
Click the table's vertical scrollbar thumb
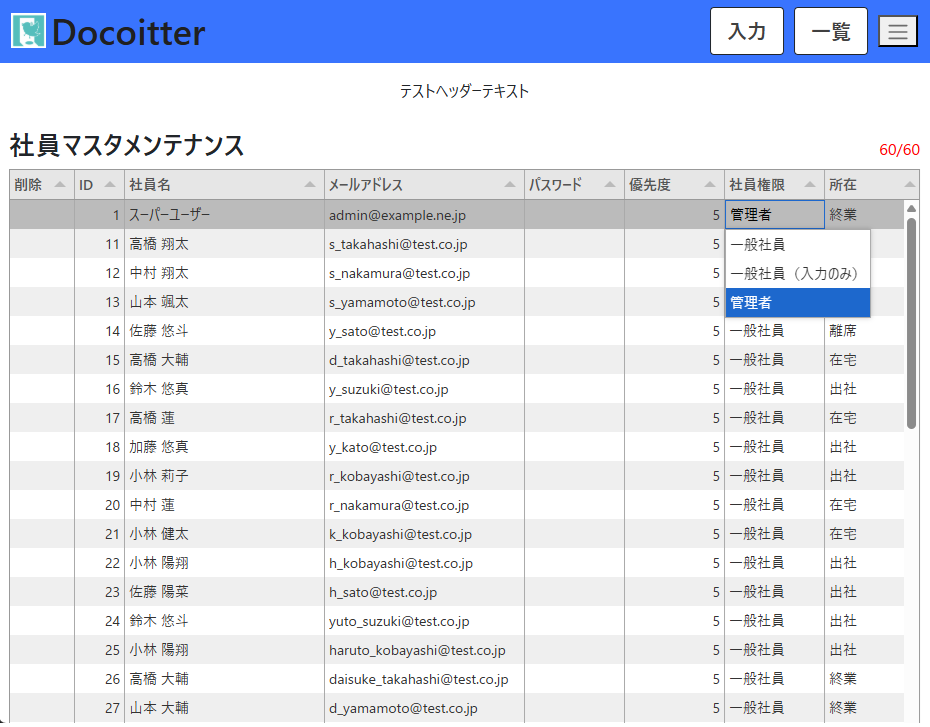click(911, 320)
